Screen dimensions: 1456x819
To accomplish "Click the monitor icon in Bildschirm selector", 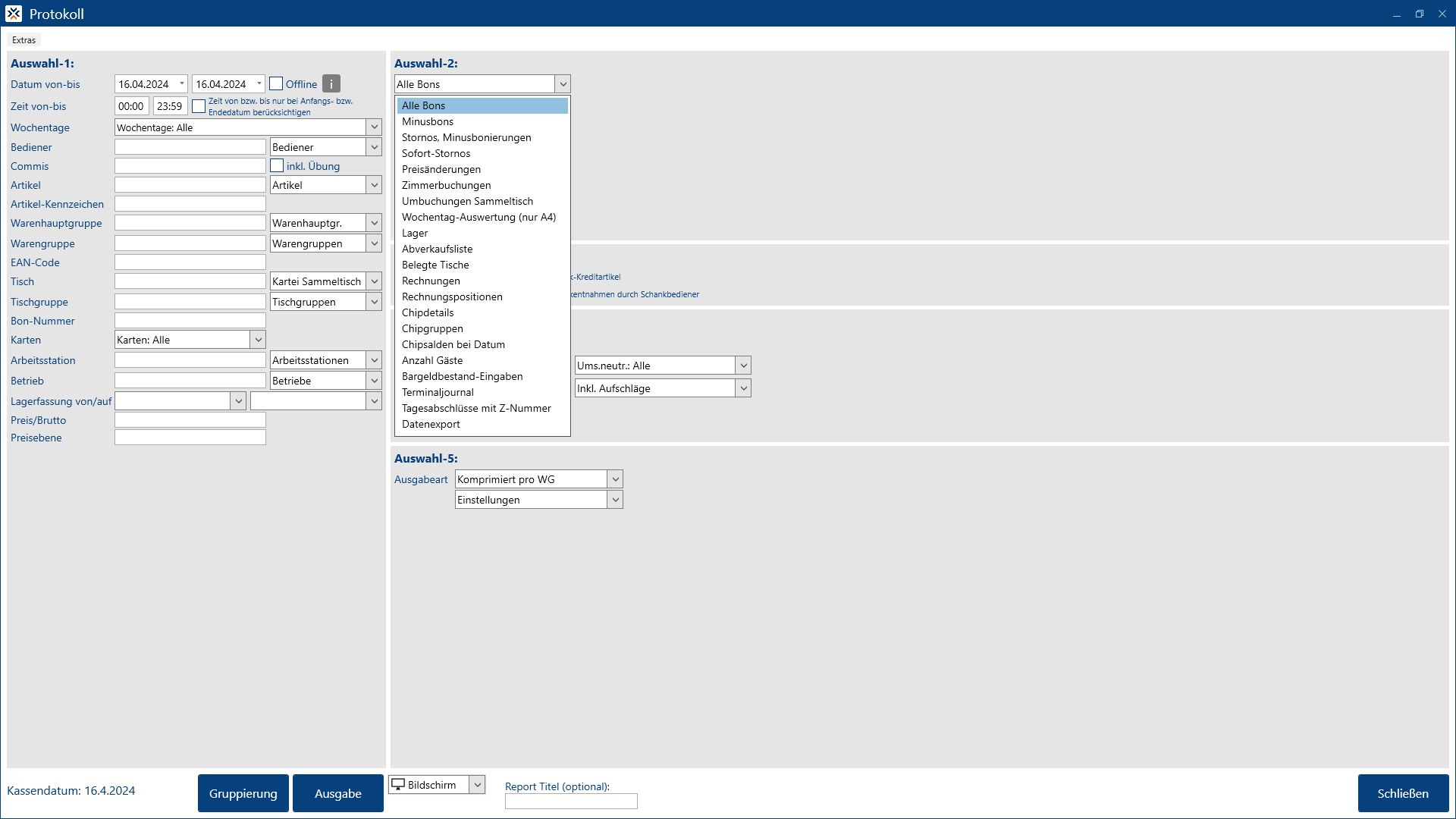I will coord(398,785).
